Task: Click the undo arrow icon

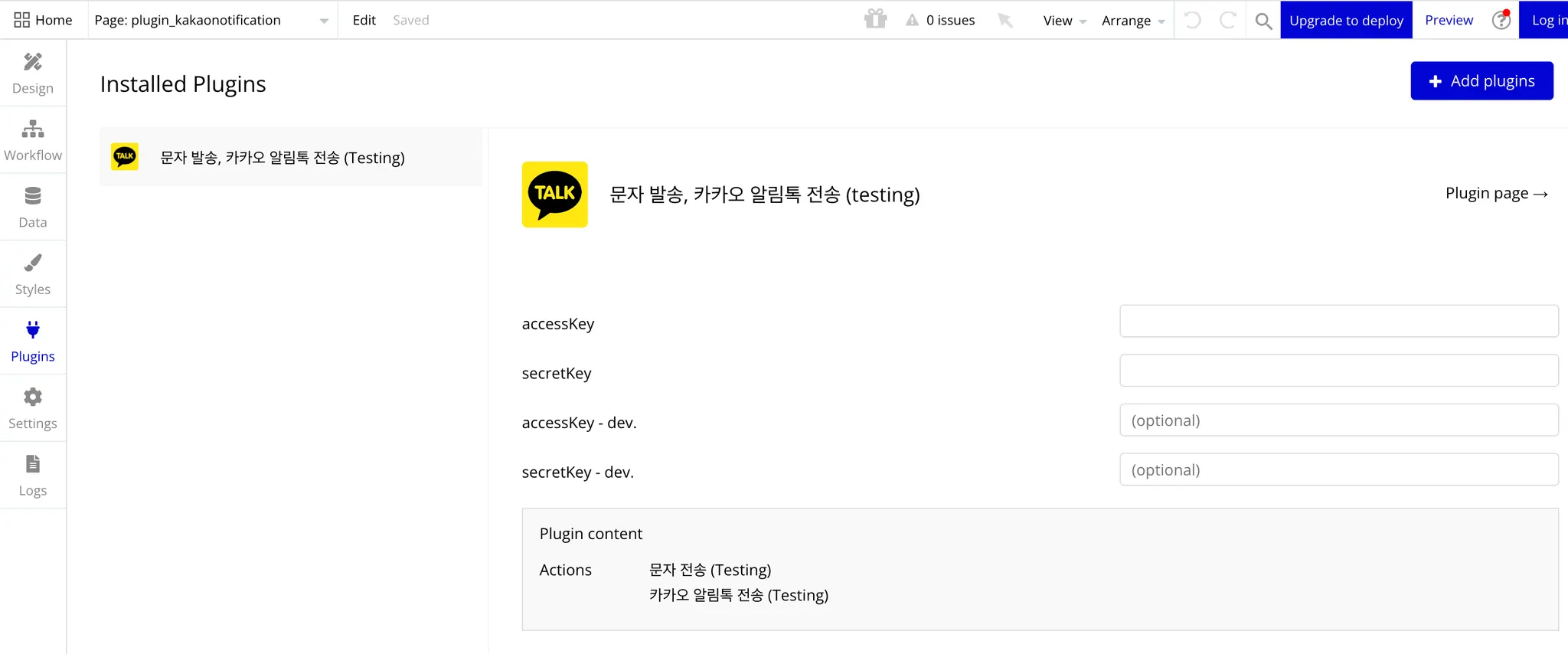Action: click(x=1193, y=20)
